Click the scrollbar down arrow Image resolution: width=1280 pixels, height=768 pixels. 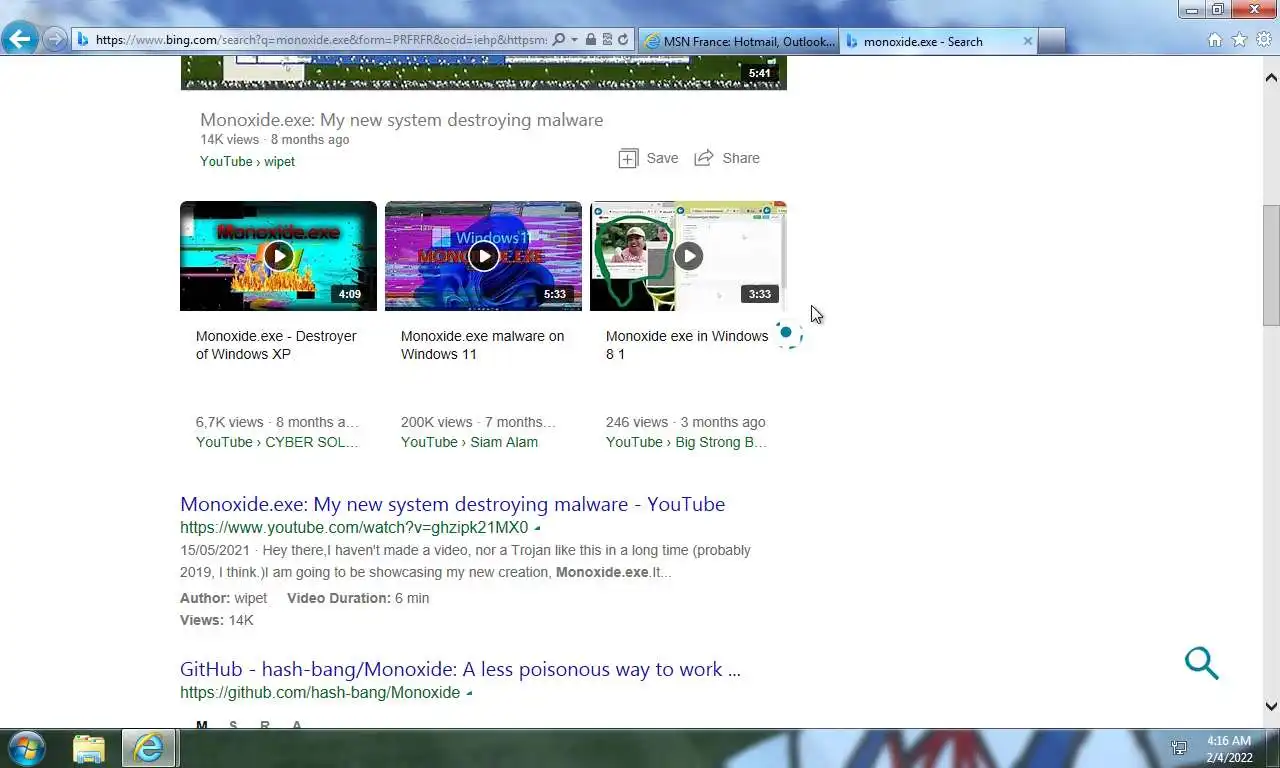pyautogui.click(x=1271, y=706)
